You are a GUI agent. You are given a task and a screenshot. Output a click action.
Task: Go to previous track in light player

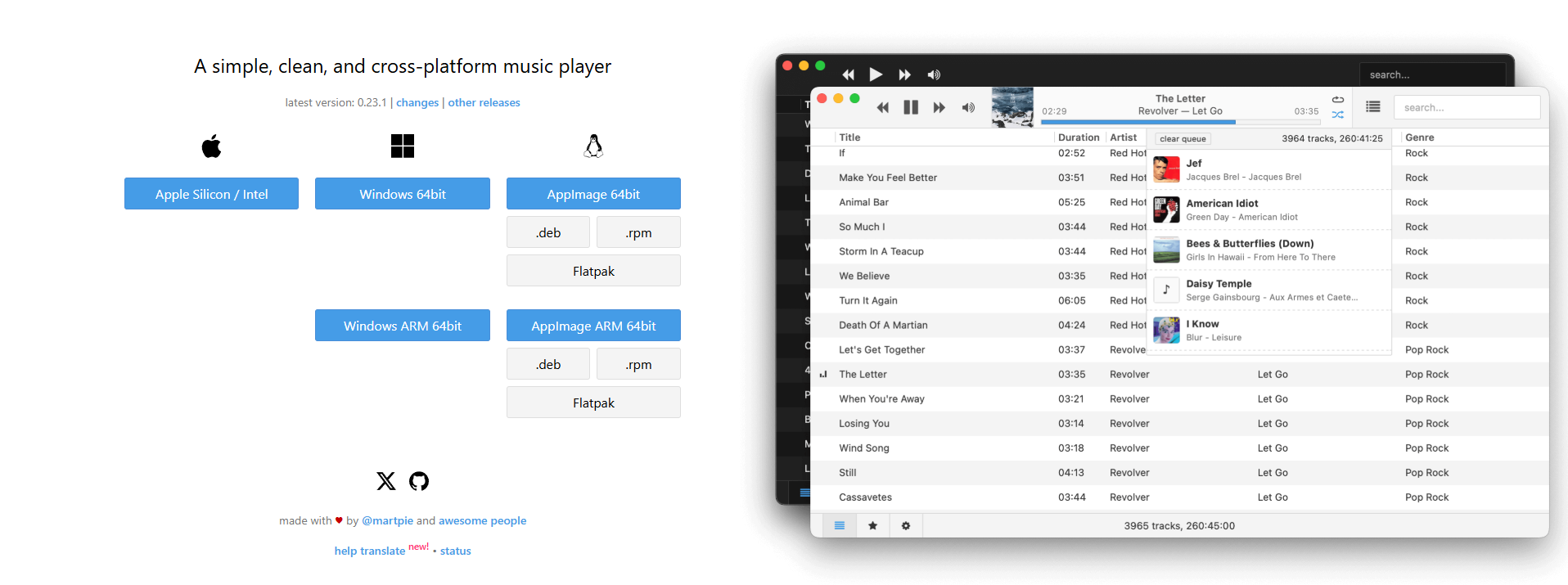882,108
